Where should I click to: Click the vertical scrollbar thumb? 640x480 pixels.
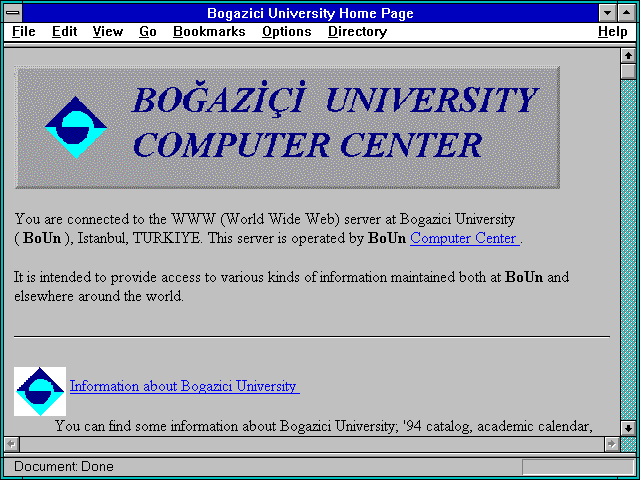628,71
